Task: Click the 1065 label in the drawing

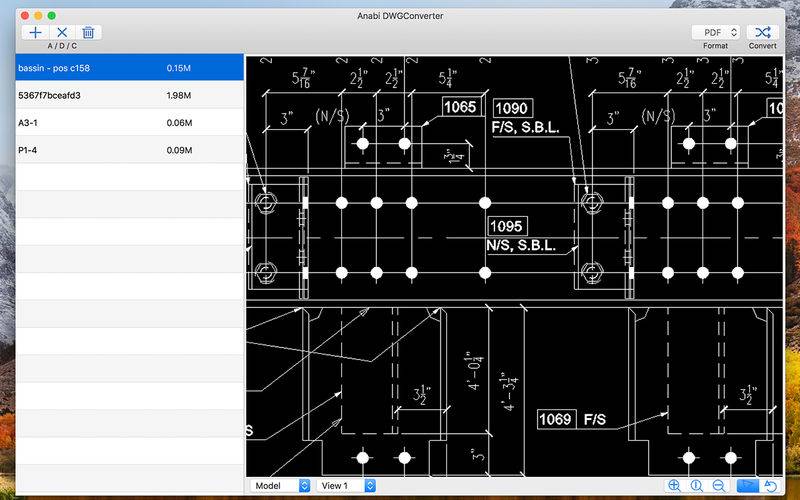Action: click(x=460, y=107)
